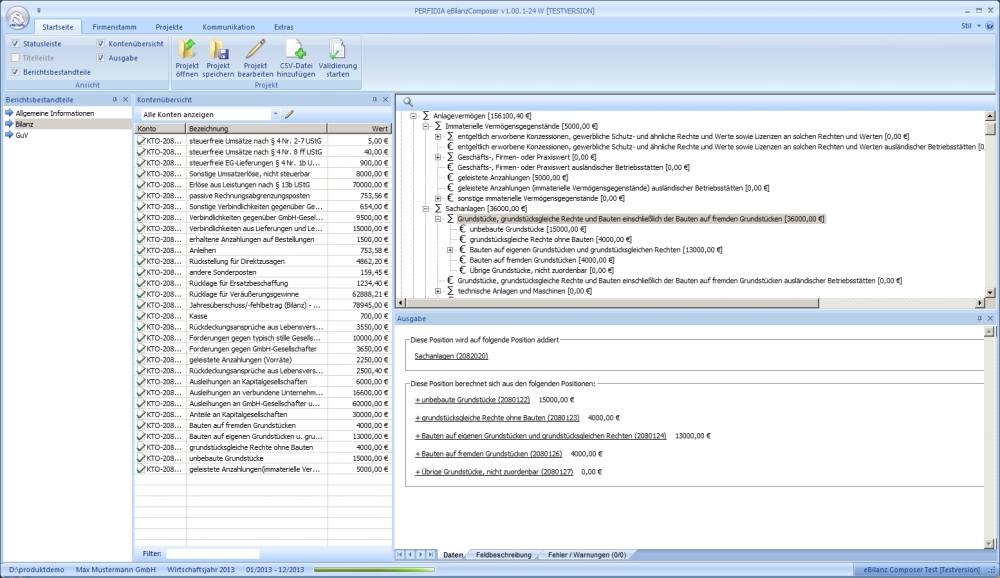
Task: Expand technische Anlagen und Maschinen node
Action: [x=438, y=290]
